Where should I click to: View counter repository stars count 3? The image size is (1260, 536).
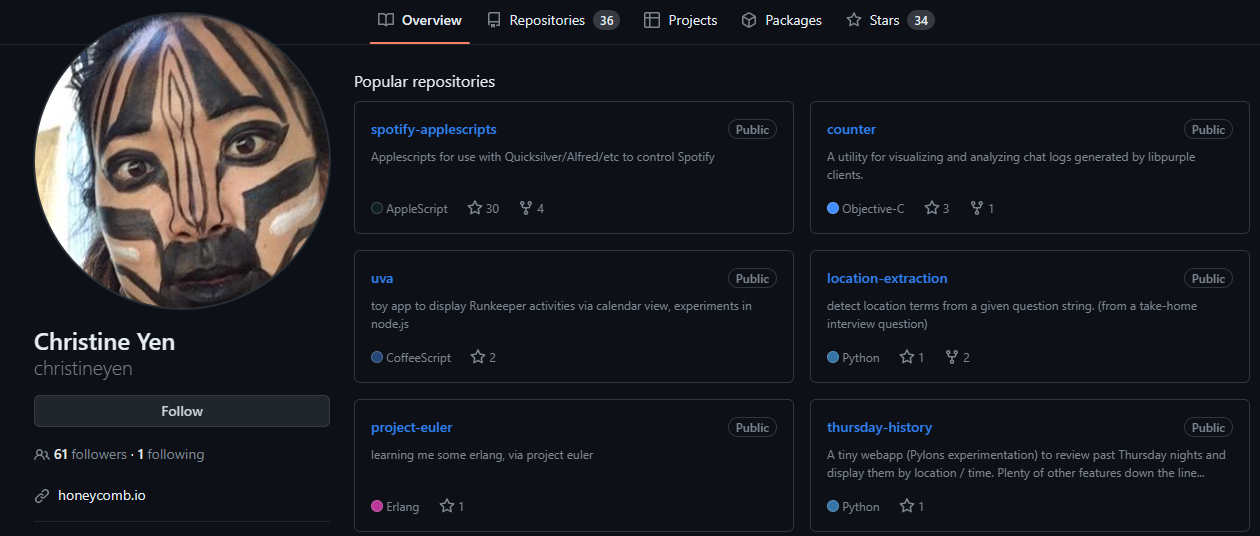click(x=937, y=208)
